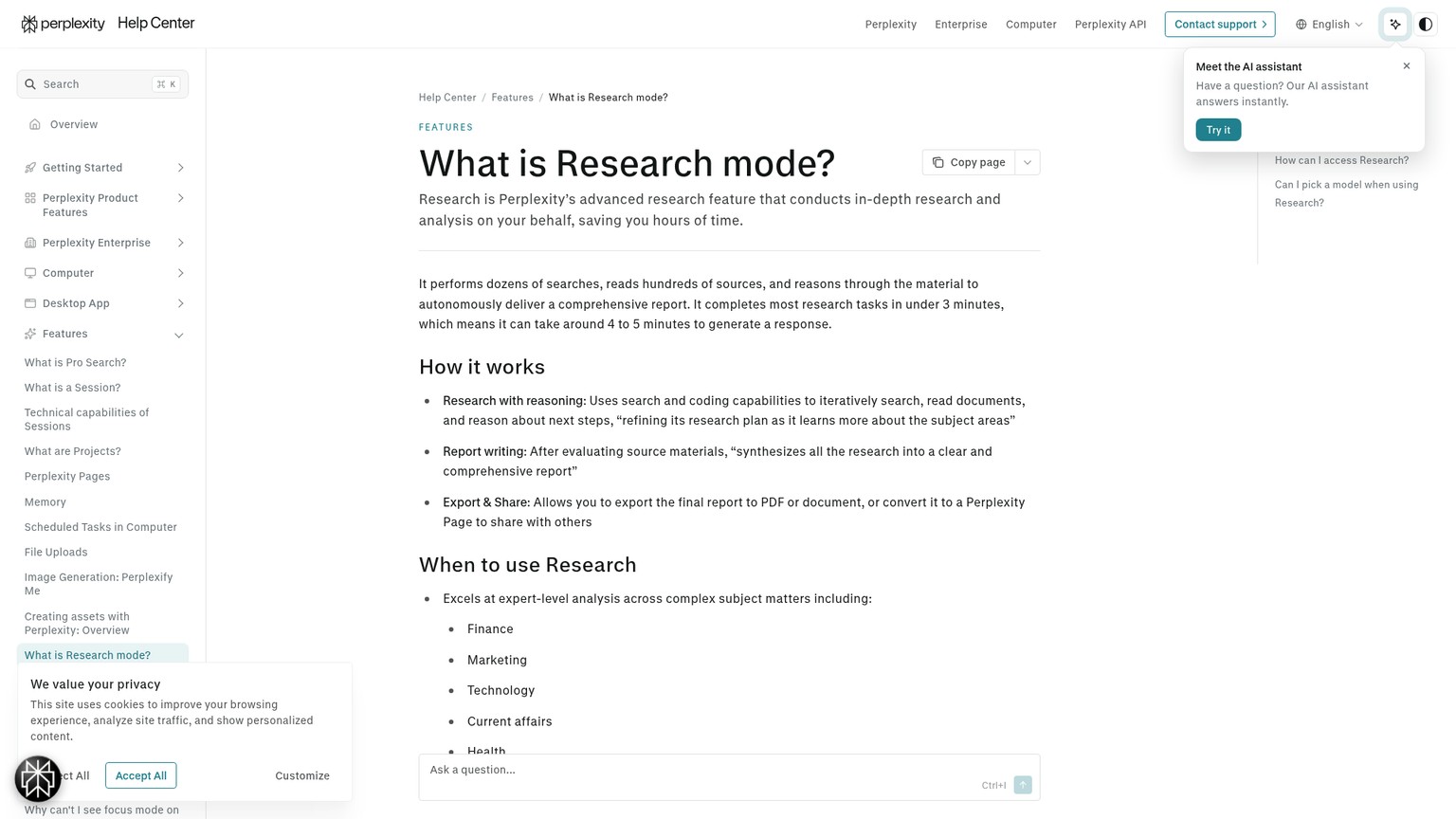This screenshot has height=819, width=1456.
Task: Open the Perplexity top navigation link
Action: pos(890,25)
